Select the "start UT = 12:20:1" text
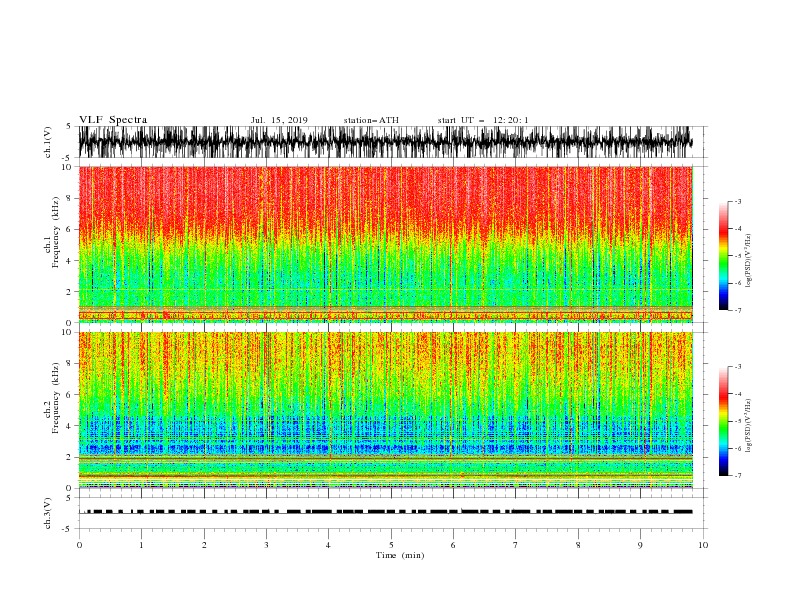The height and width of the screenshot is (612, 792). coord(483,120)
